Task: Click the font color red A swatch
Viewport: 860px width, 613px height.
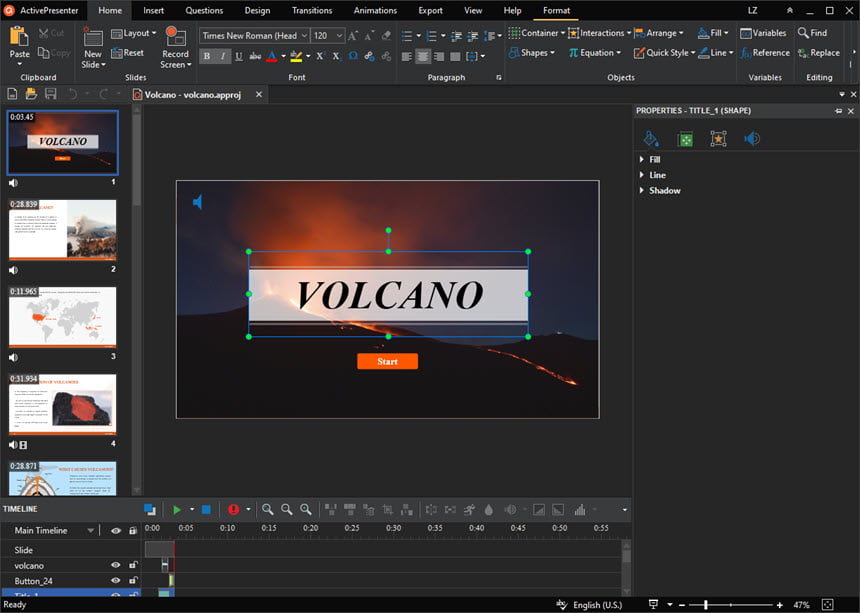Action: [x=271, y=56]
